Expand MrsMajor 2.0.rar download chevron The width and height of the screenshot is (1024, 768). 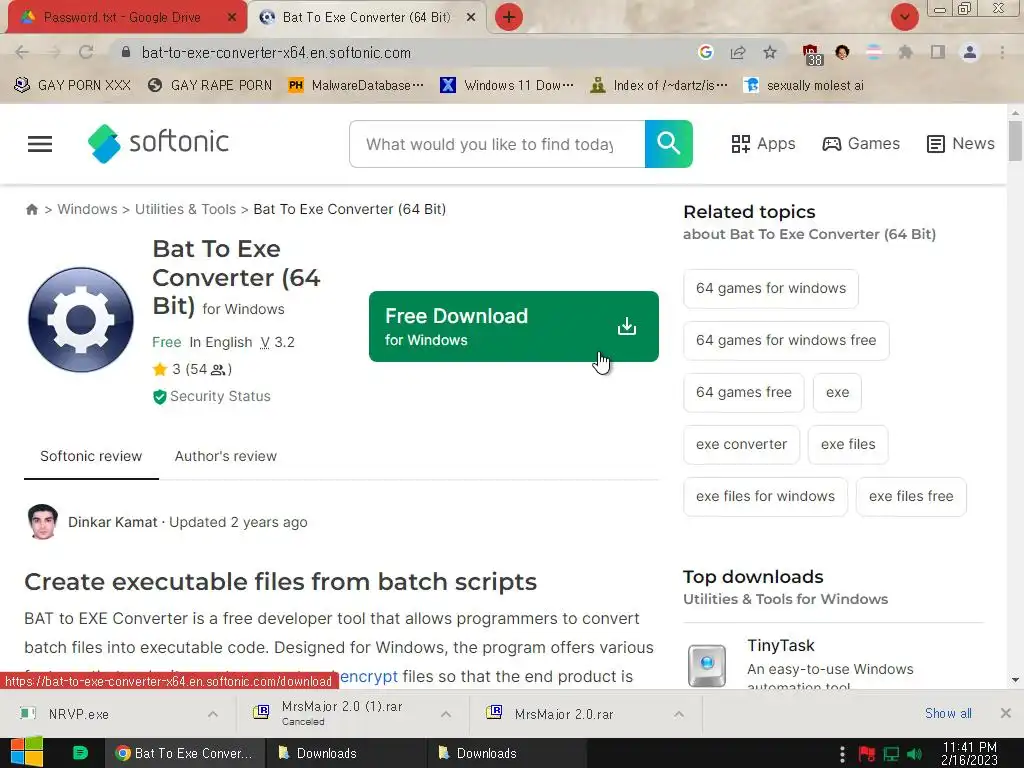tap(679, 714)
